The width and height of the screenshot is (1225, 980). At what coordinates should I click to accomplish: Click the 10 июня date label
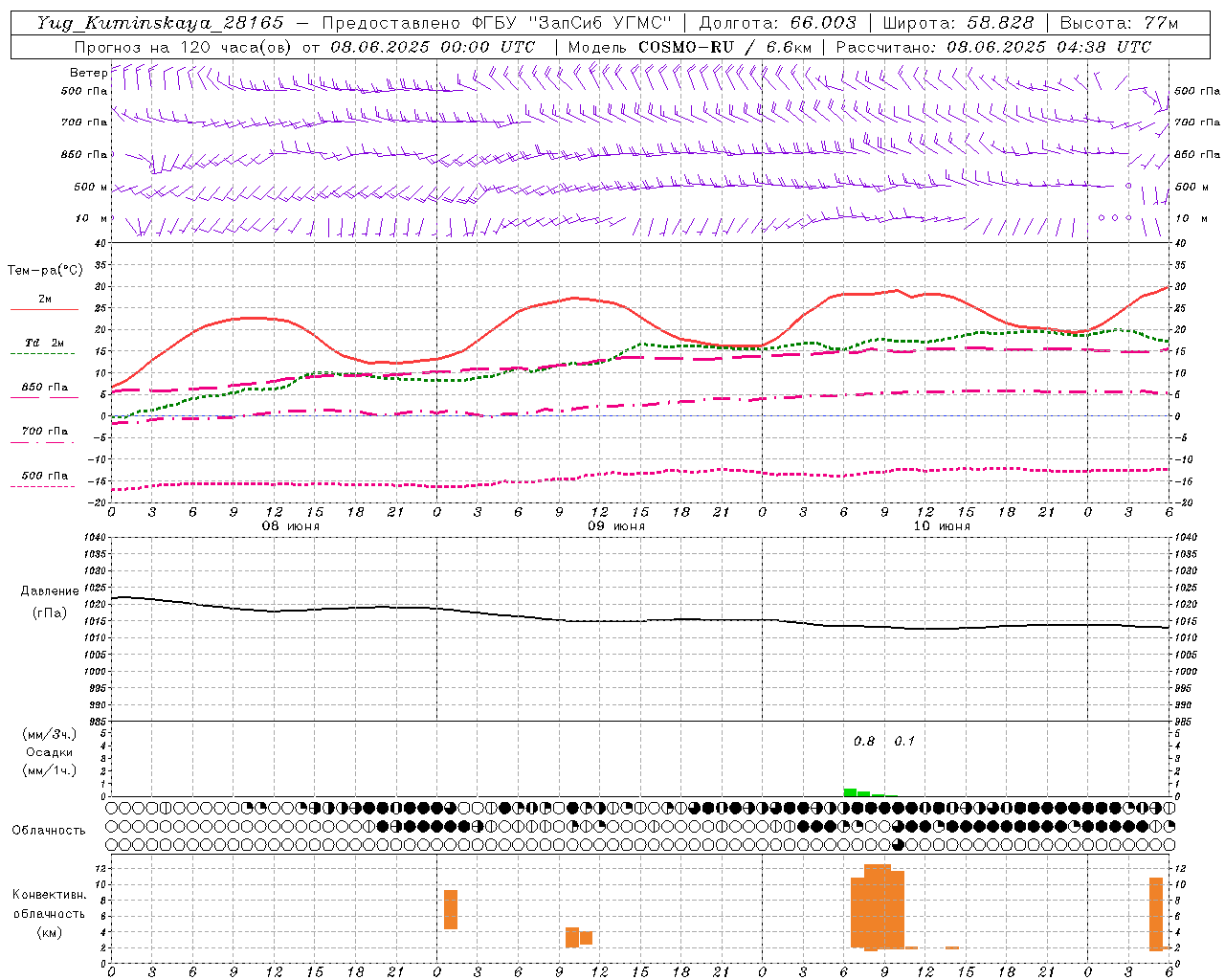click(942, 526)
